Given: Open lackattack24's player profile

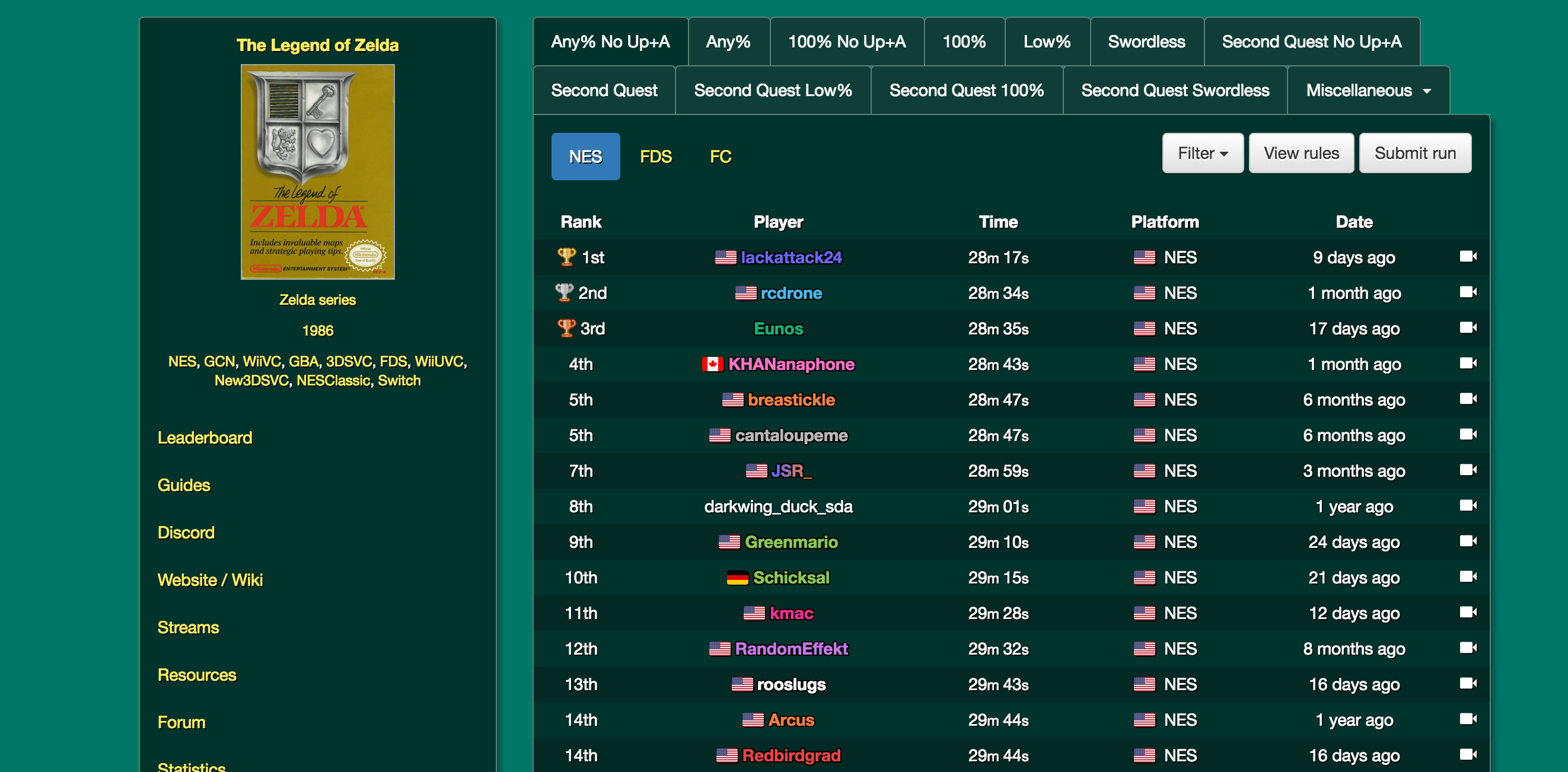Looking at the screenshot, I should pos(791,257).
